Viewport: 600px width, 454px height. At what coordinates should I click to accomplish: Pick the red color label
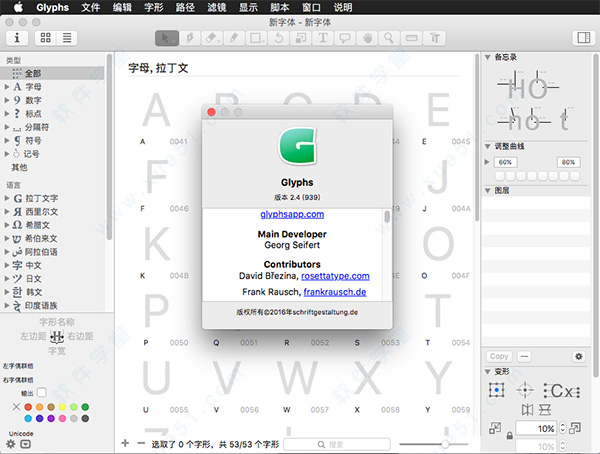(28, 407)
